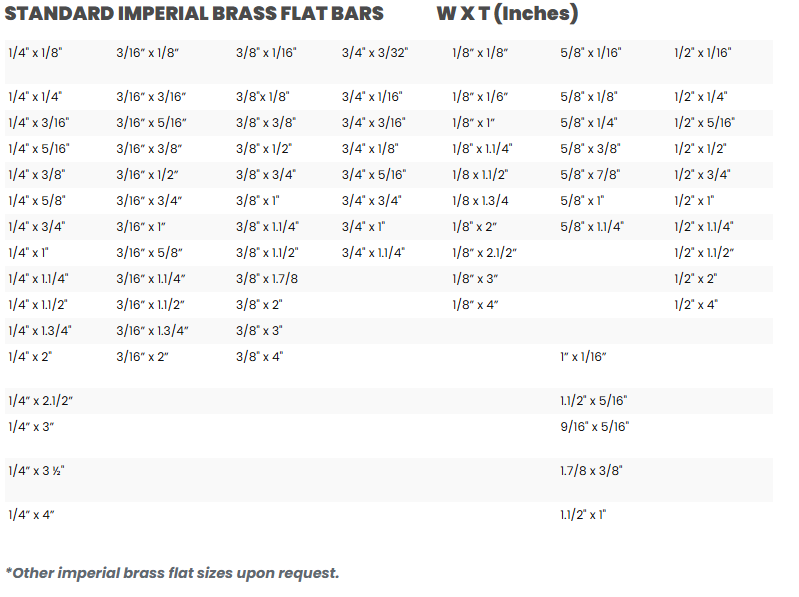Select the 9/16" x 5/16" size entry
The width and height of the screenshot is (799, 597).
coord(594,427)
